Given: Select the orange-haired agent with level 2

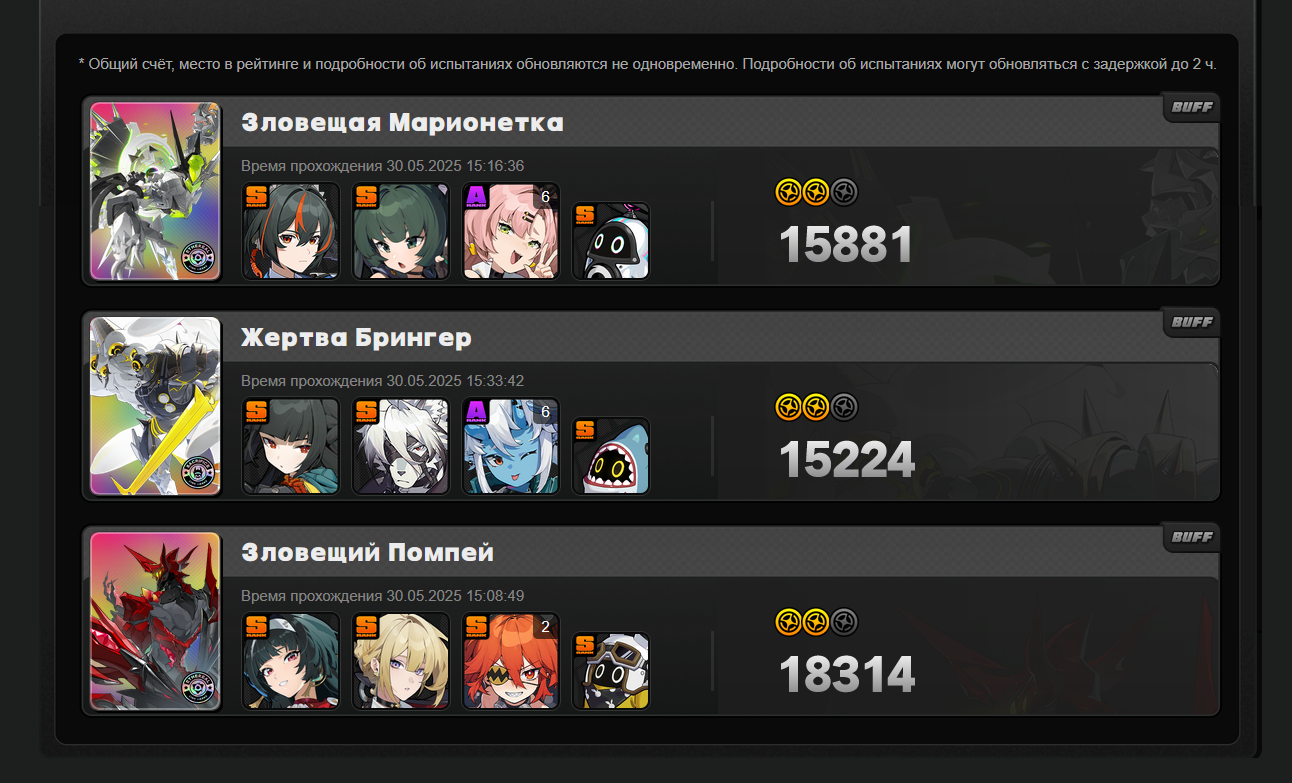Looking at the screenshot, I should tap(511, 661).
